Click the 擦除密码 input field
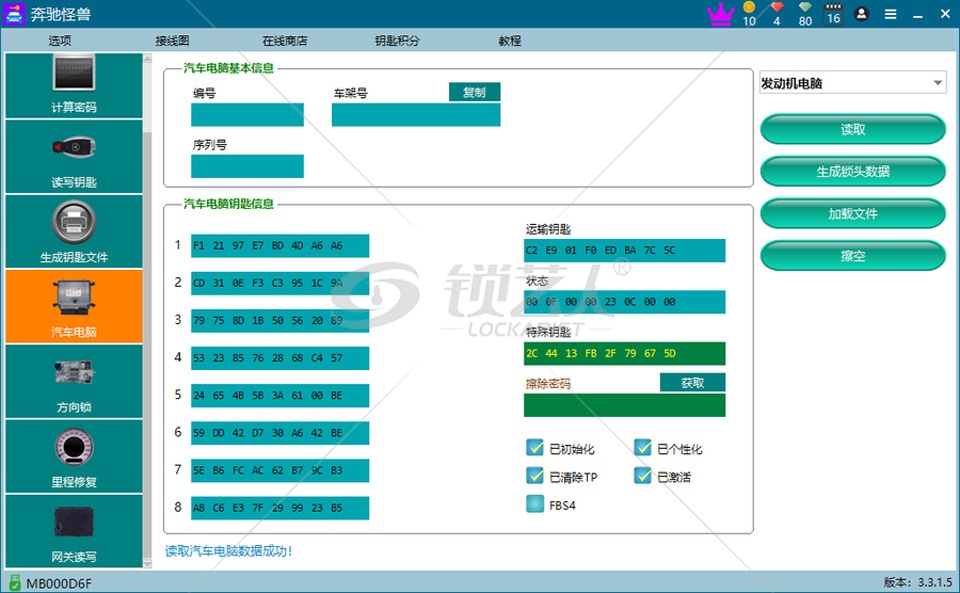The width and height of the screenshot is (960, 593). [x=624, y=405]
